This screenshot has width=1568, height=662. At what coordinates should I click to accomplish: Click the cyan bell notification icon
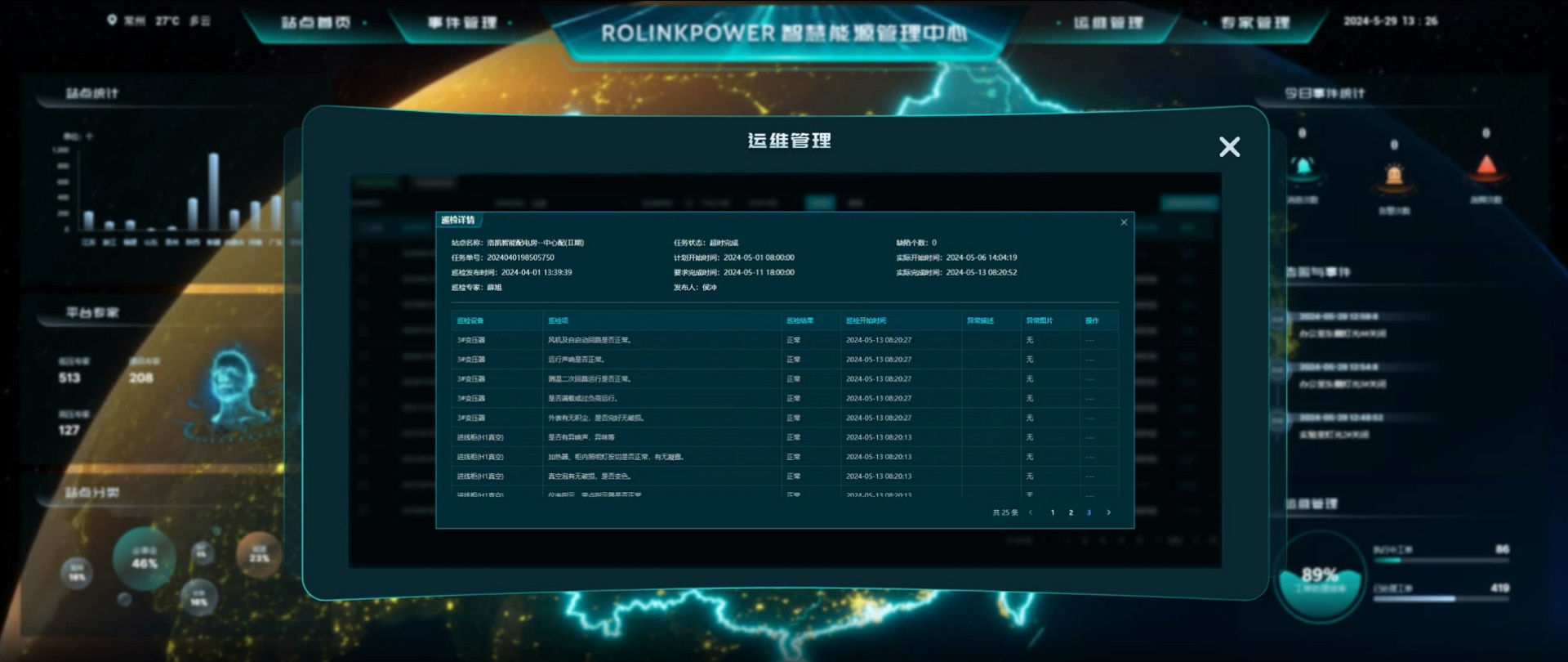[x=1303, y=168]
